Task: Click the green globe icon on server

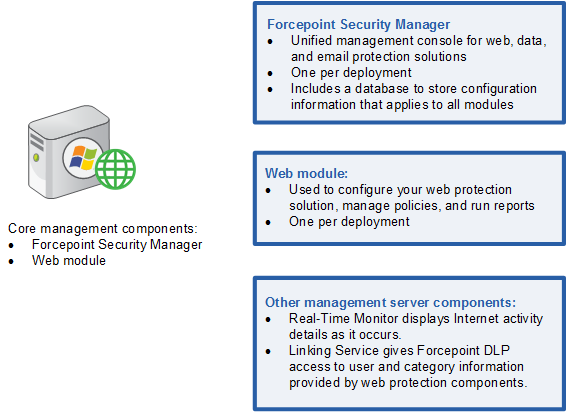Action: pos(115,169)
